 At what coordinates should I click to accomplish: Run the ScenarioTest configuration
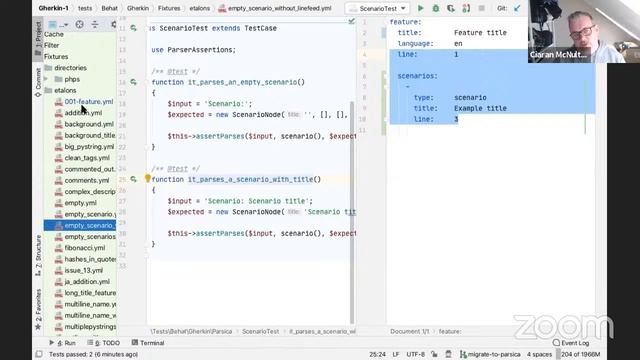pyautogui.click(x=420, y=8)
